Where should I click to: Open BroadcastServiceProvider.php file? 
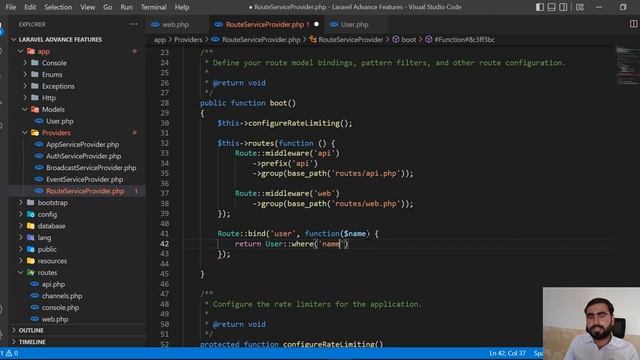91,168
